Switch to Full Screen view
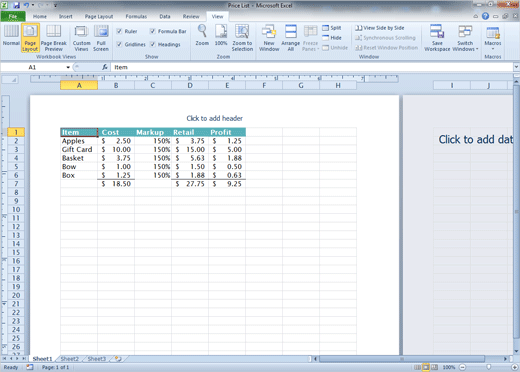Viewport: 520px width, 372px height. 101,38
